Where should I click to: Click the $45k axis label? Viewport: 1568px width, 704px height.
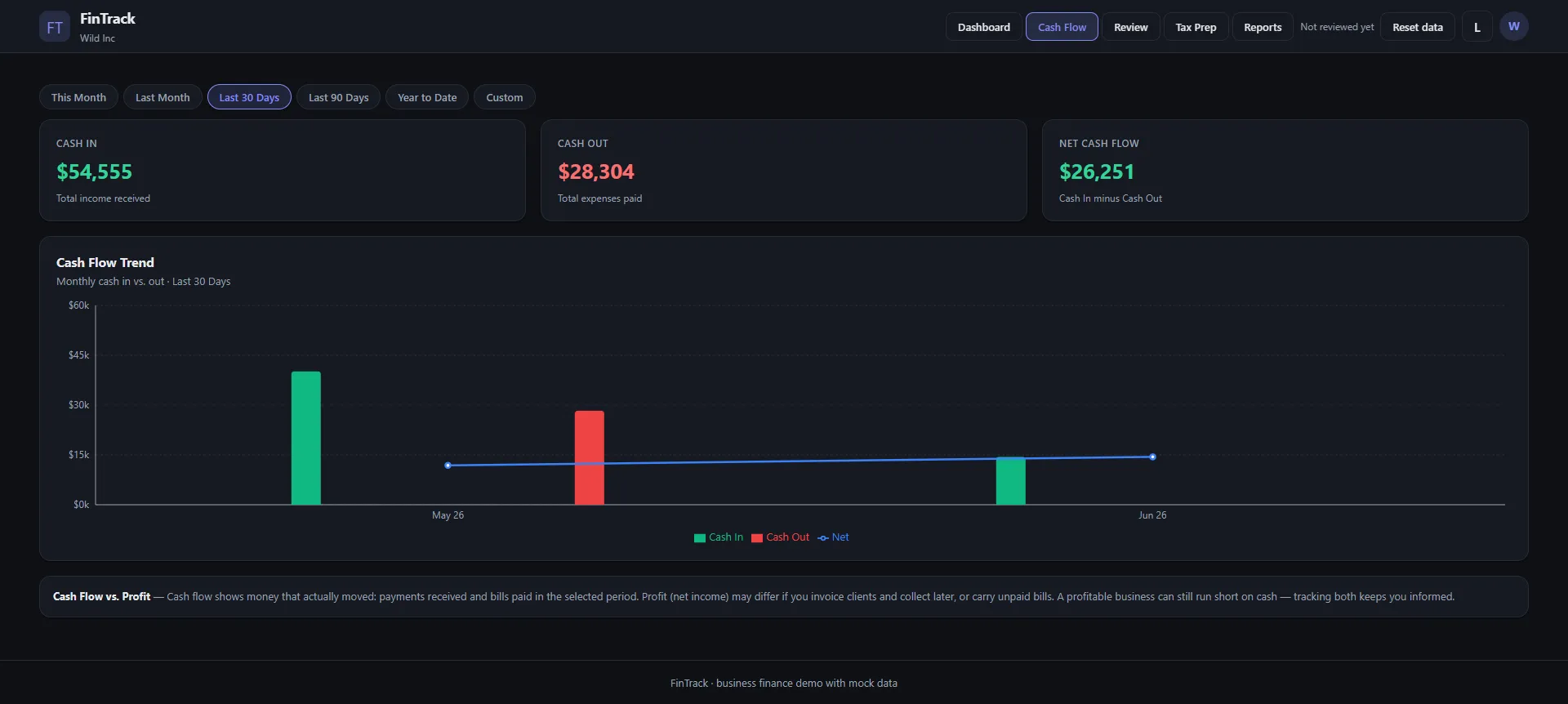point(78,355)
